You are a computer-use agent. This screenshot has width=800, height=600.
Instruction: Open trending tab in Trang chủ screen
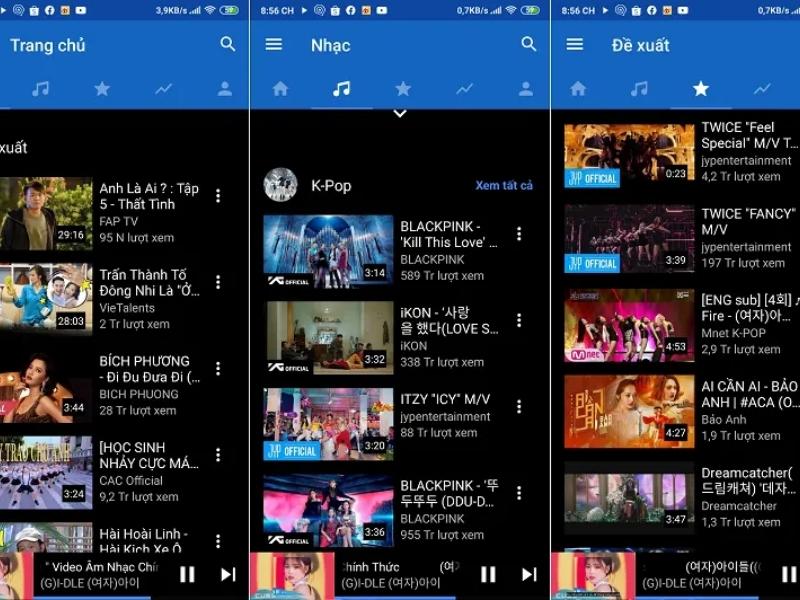[163, 89]
